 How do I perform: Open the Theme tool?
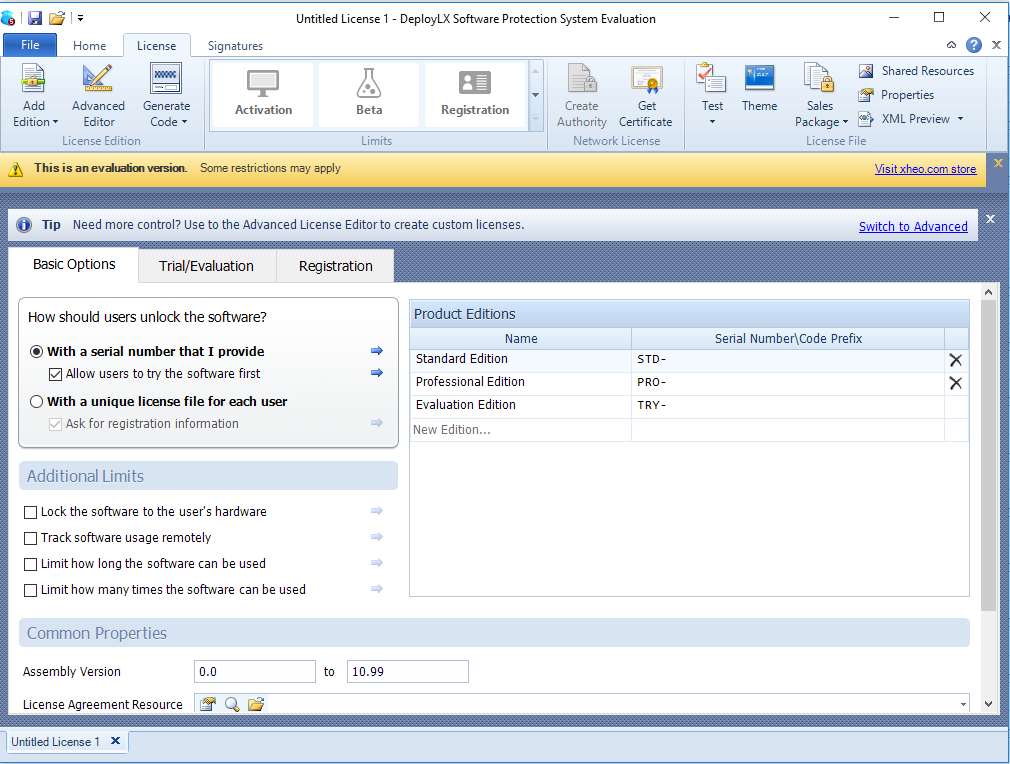[x=759, y=88]
